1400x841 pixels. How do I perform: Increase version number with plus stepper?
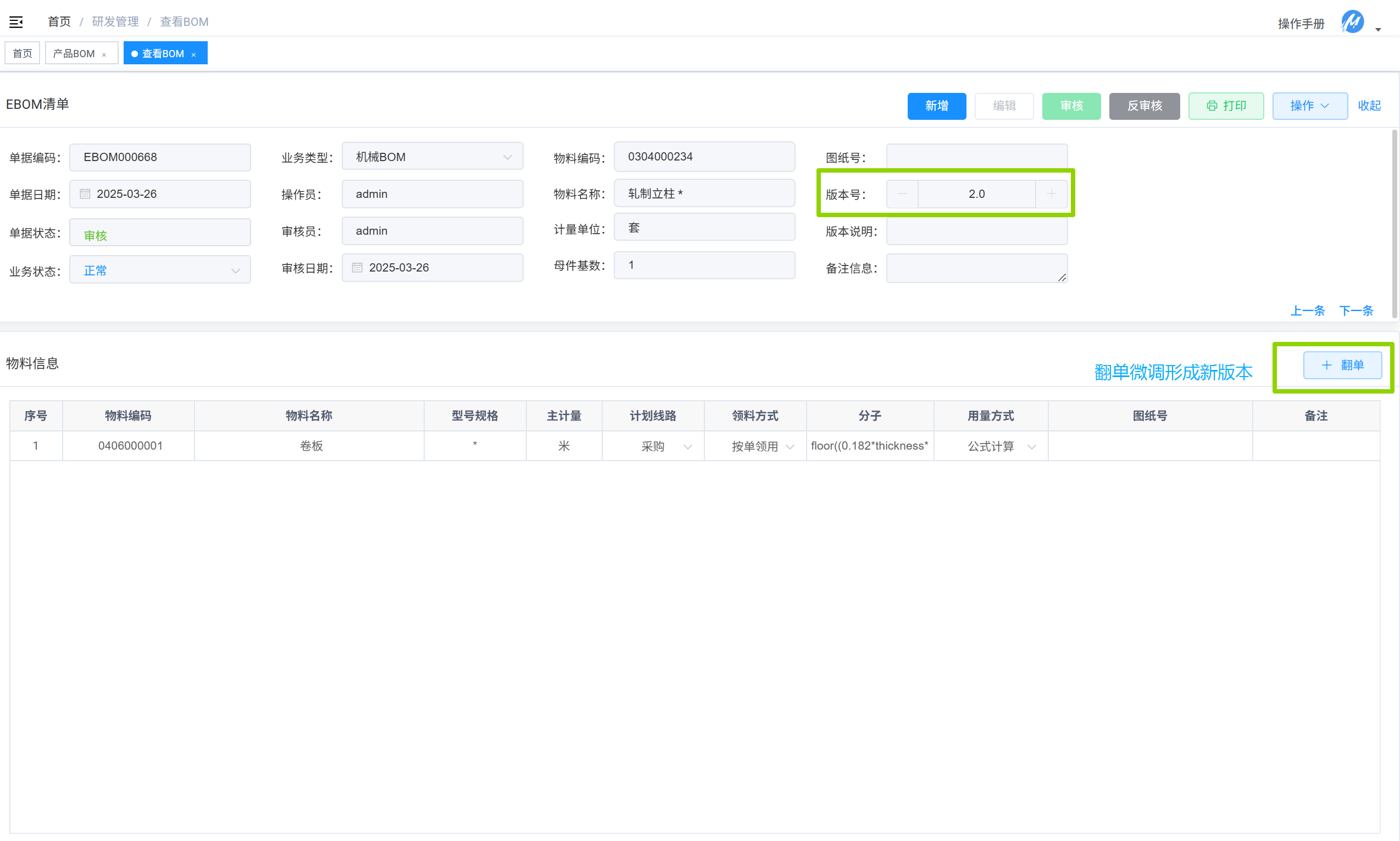[x=1051, y=194]
